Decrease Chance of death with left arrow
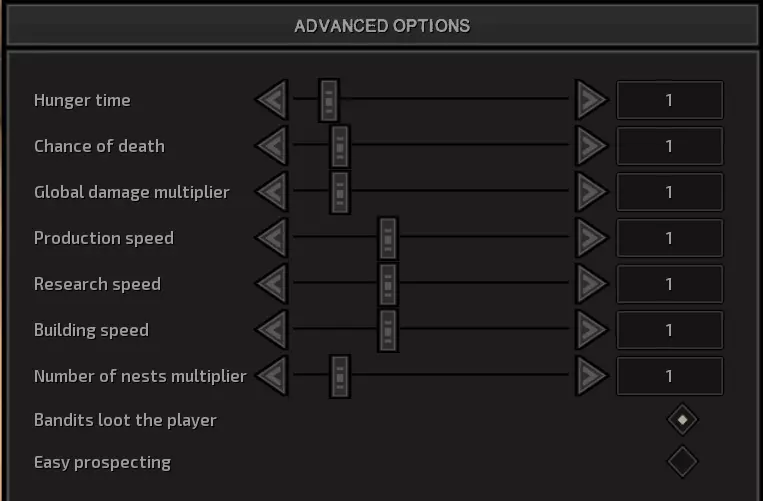Viewport: 763px width, 501px height. tap(272, 146)
